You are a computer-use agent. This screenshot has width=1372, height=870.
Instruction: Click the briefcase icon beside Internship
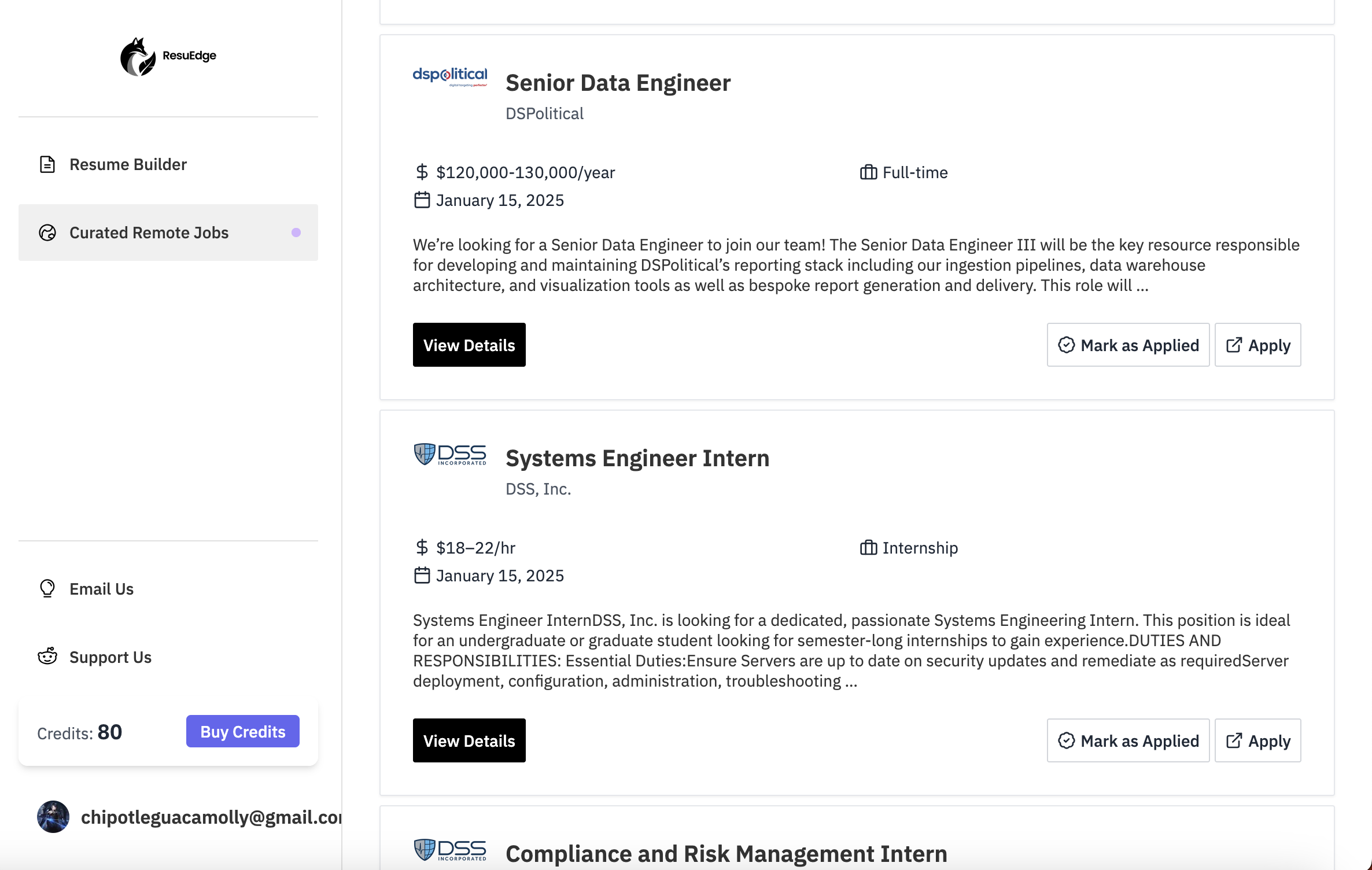(x=869, y=548)
